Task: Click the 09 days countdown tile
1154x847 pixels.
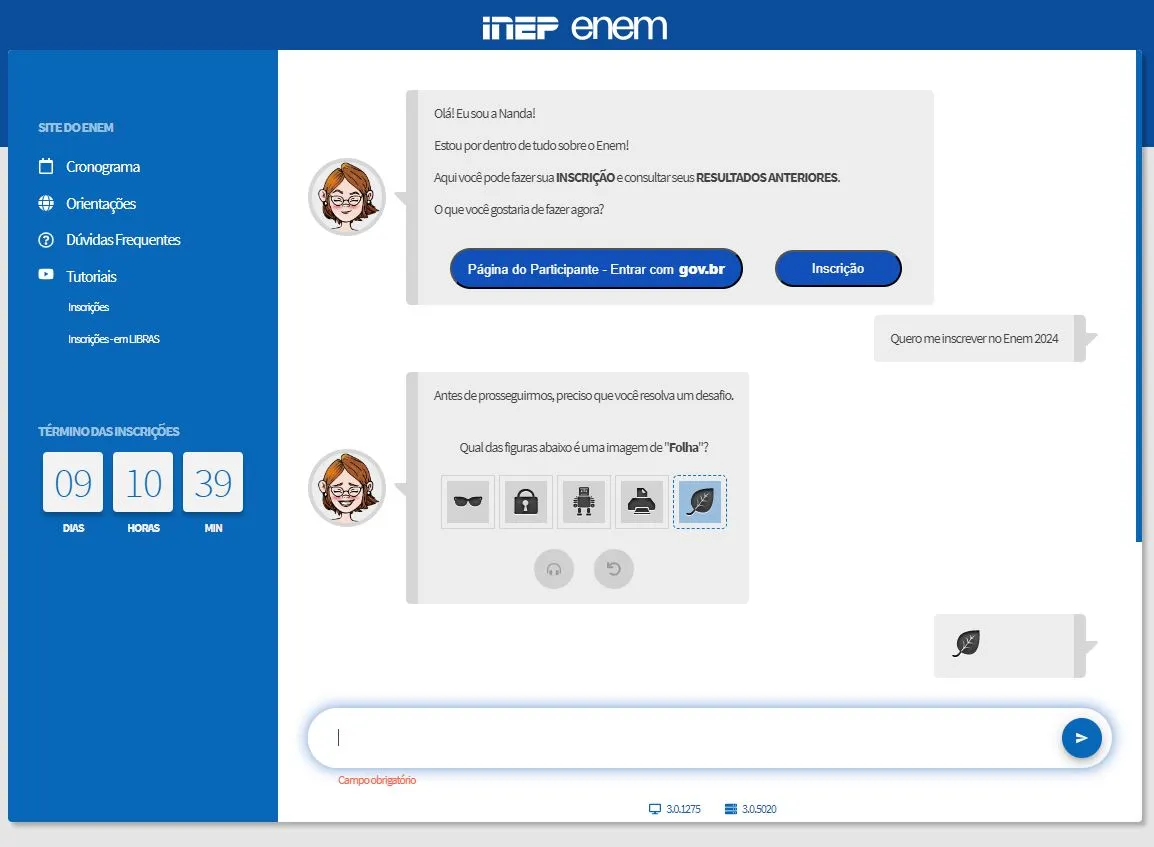Action: pos(73,482)
